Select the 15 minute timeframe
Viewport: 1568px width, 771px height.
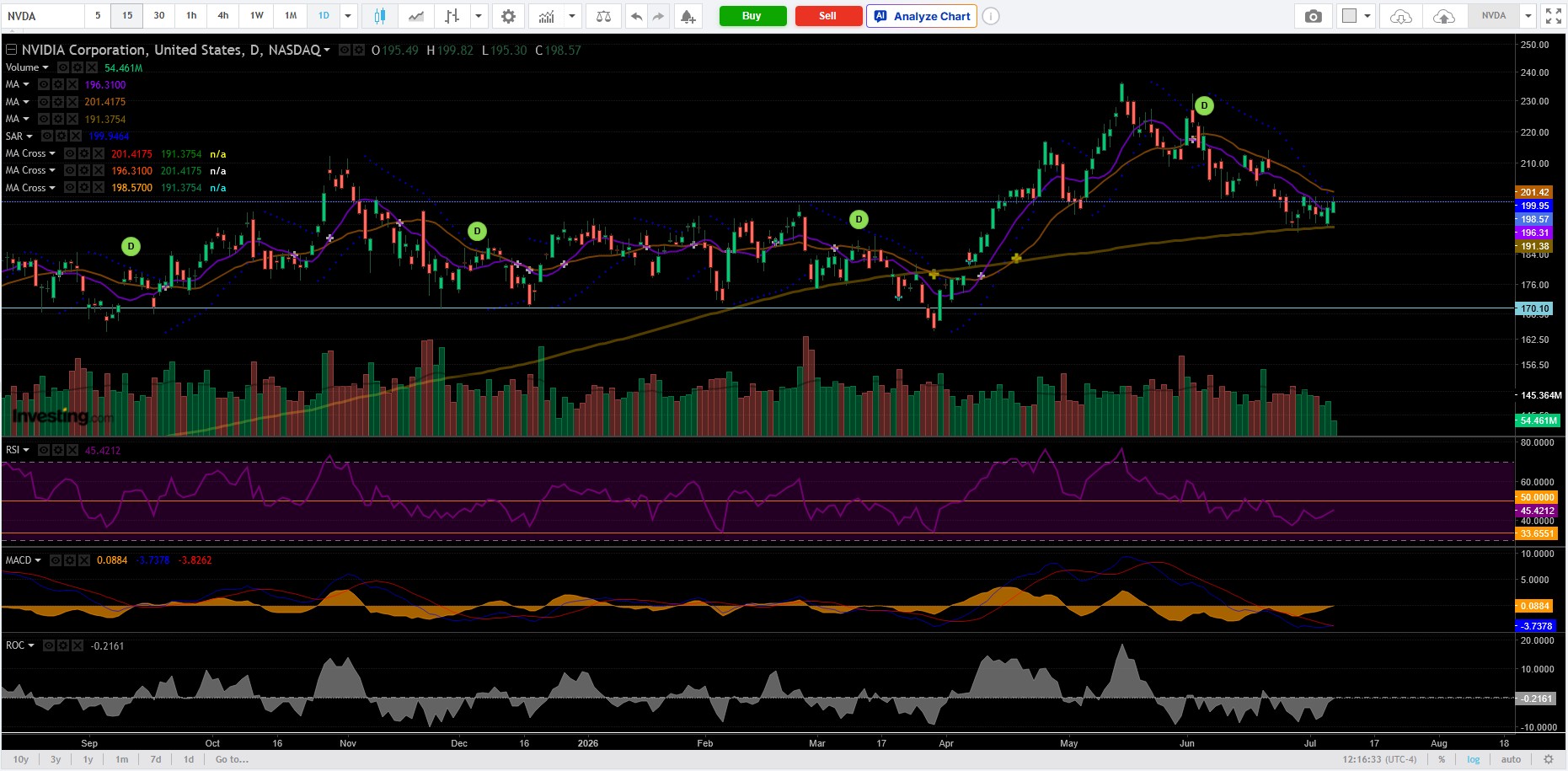point(127,16)
